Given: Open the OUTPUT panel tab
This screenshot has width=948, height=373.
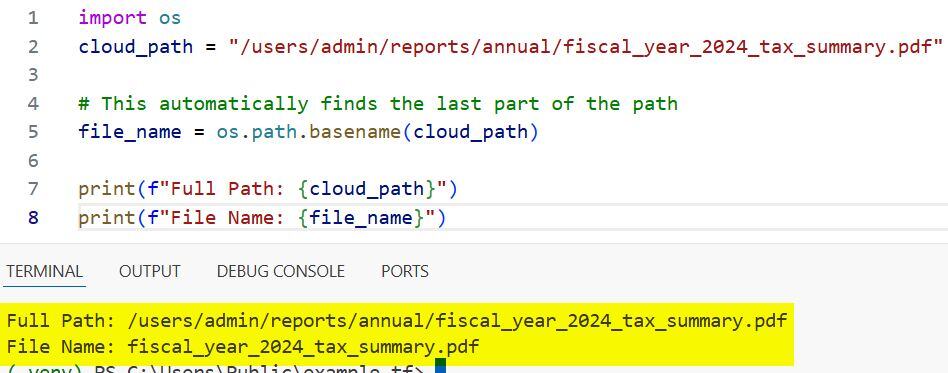Looking at the screenshot, I should tap(149, 271).
